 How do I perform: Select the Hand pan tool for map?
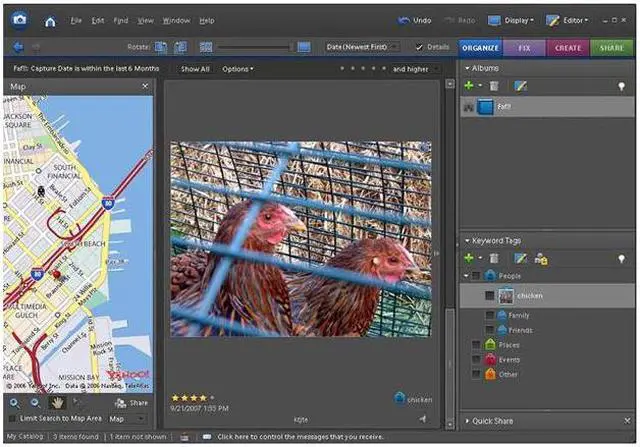(57, 403)
